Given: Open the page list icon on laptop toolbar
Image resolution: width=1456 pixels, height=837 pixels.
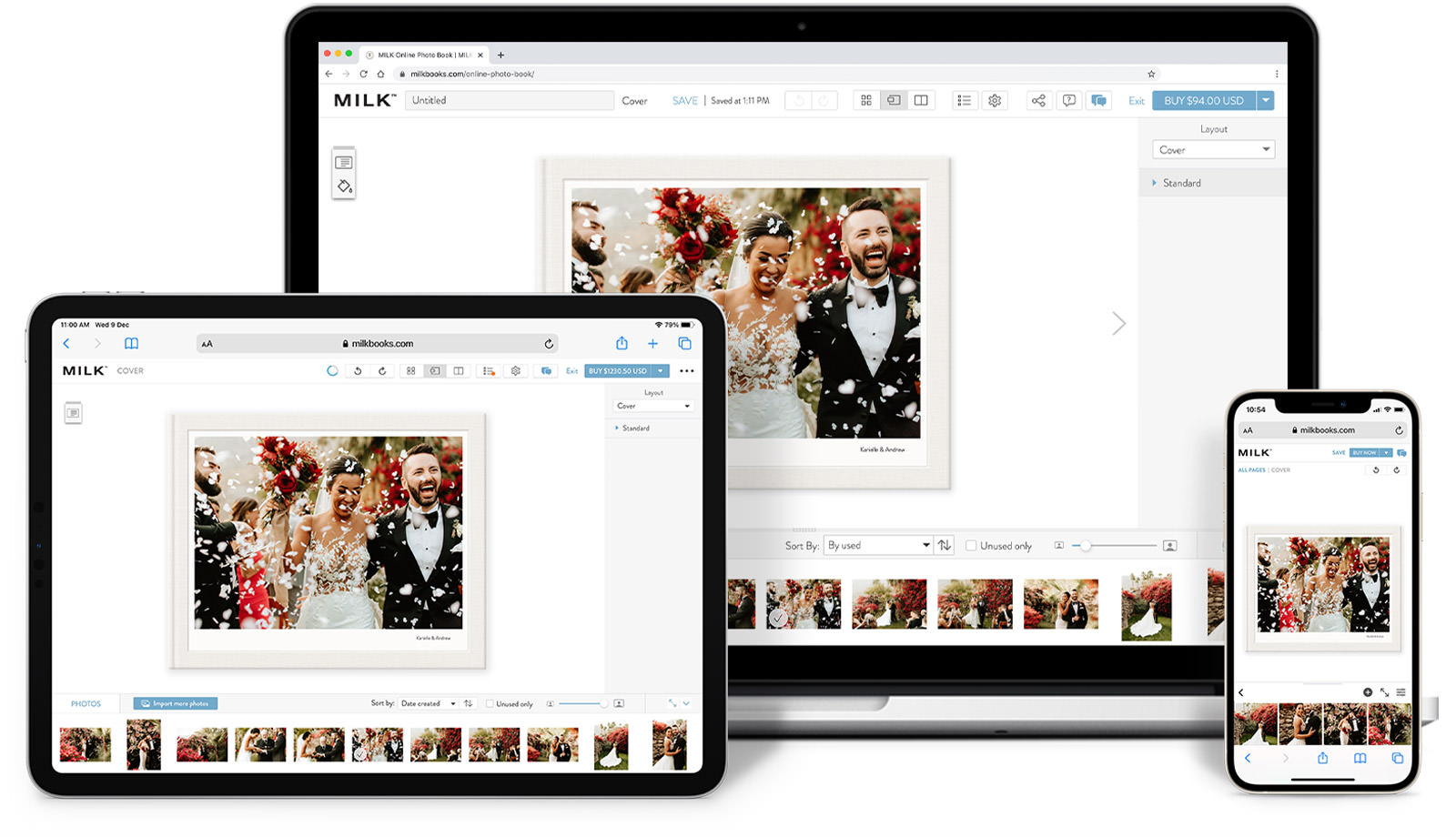Looking at the screenshot, I should 965,100.
